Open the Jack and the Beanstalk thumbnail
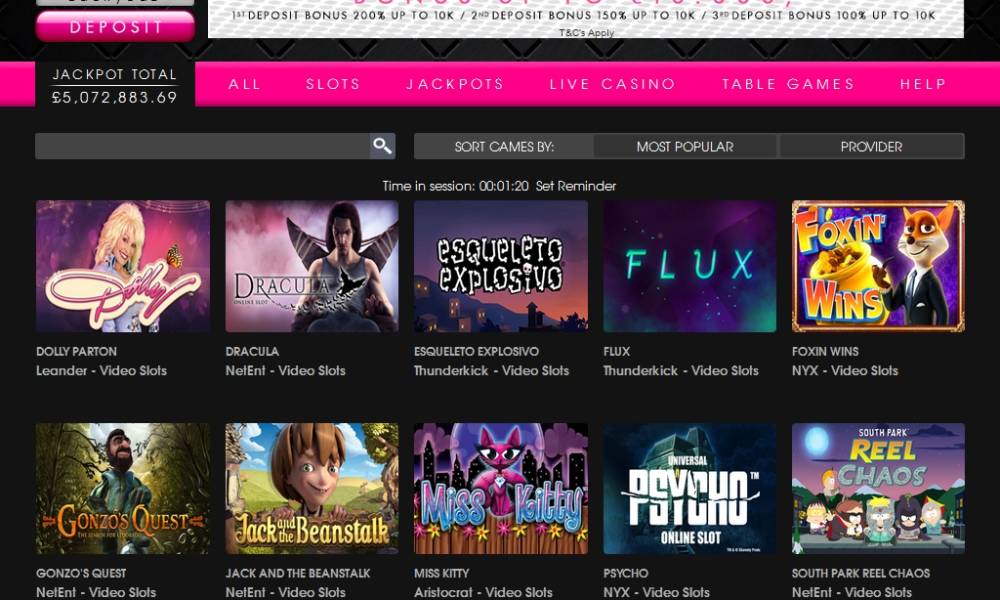The width and height of the screenshot is (1000, 600). tap(312, 488)
